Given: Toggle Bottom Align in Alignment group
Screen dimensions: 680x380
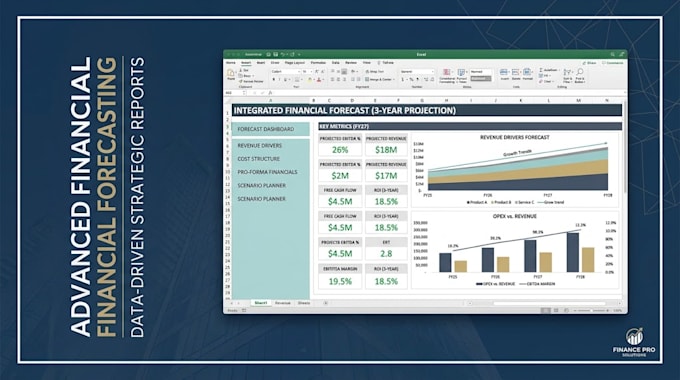Looking at the screenshot, I should pyautogui.click(x=344, y=71).
